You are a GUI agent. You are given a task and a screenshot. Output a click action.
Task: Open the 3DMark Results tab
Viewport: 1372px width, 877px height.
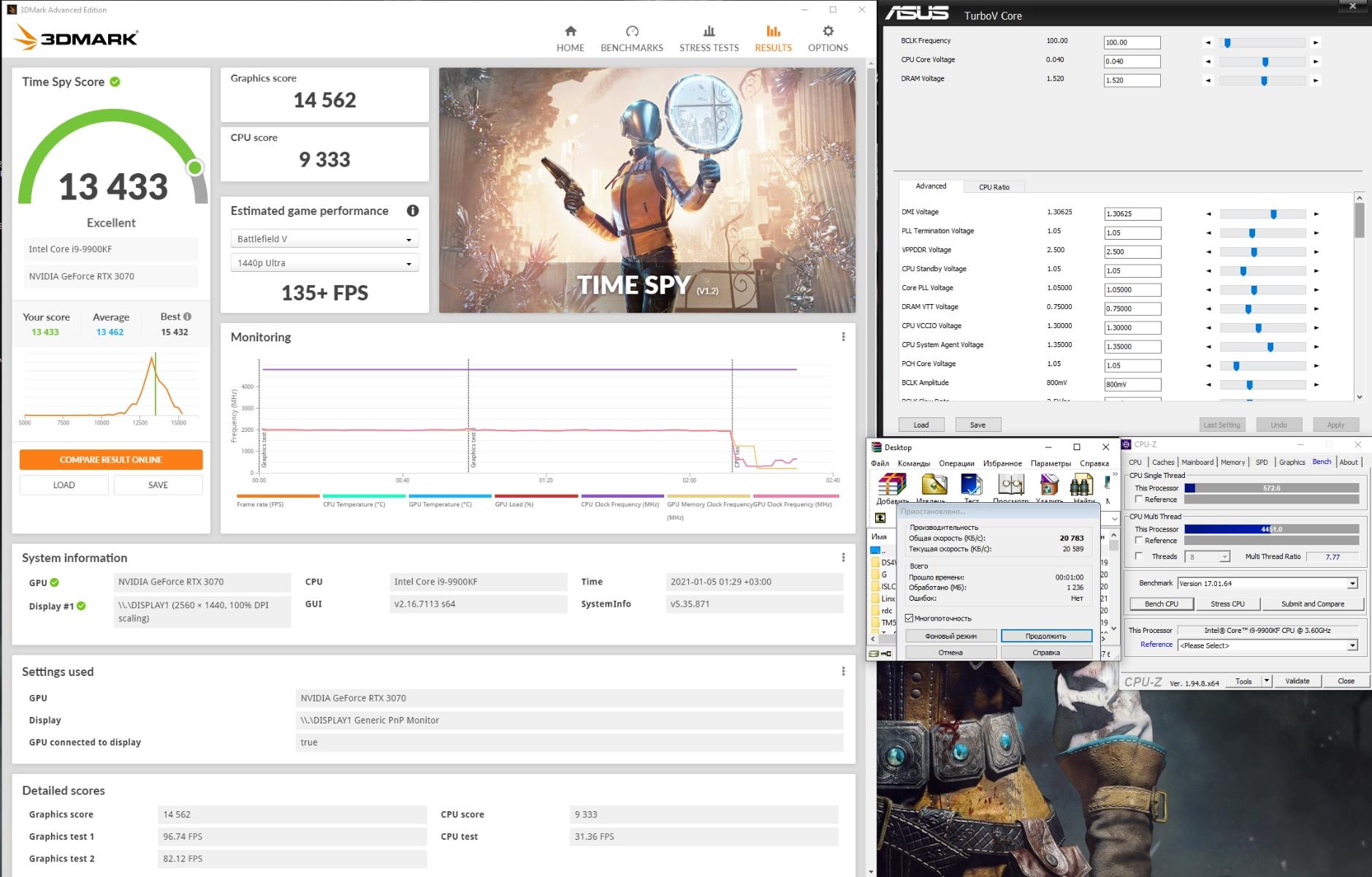click(773, 39)
